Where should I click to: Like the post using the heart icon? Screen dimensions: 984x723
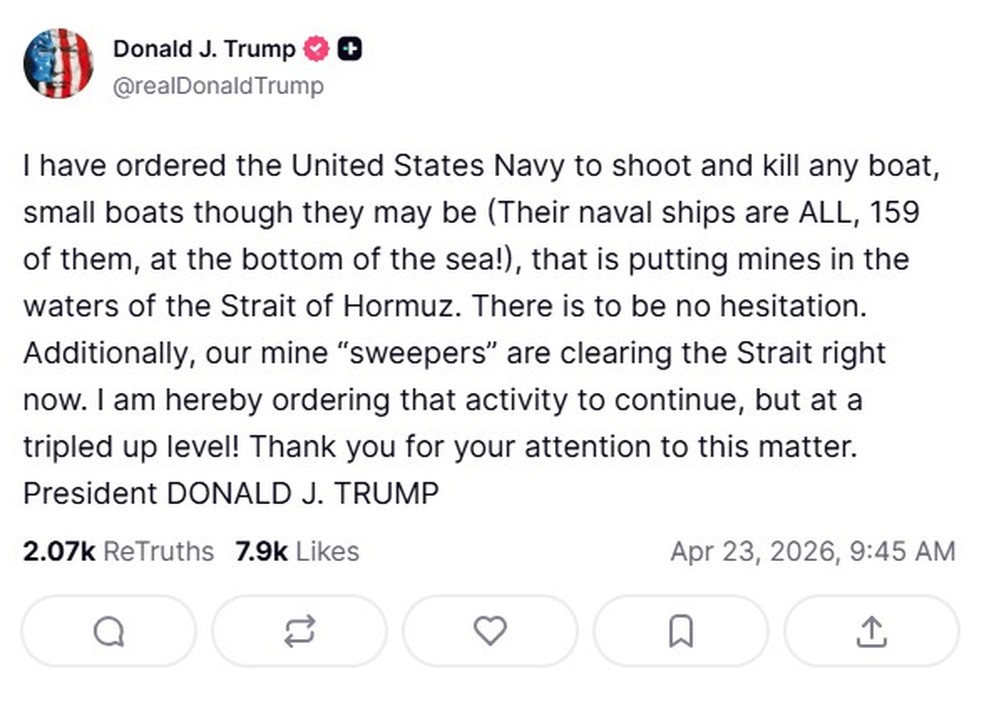pyautogui.click(x=490, y=631)
